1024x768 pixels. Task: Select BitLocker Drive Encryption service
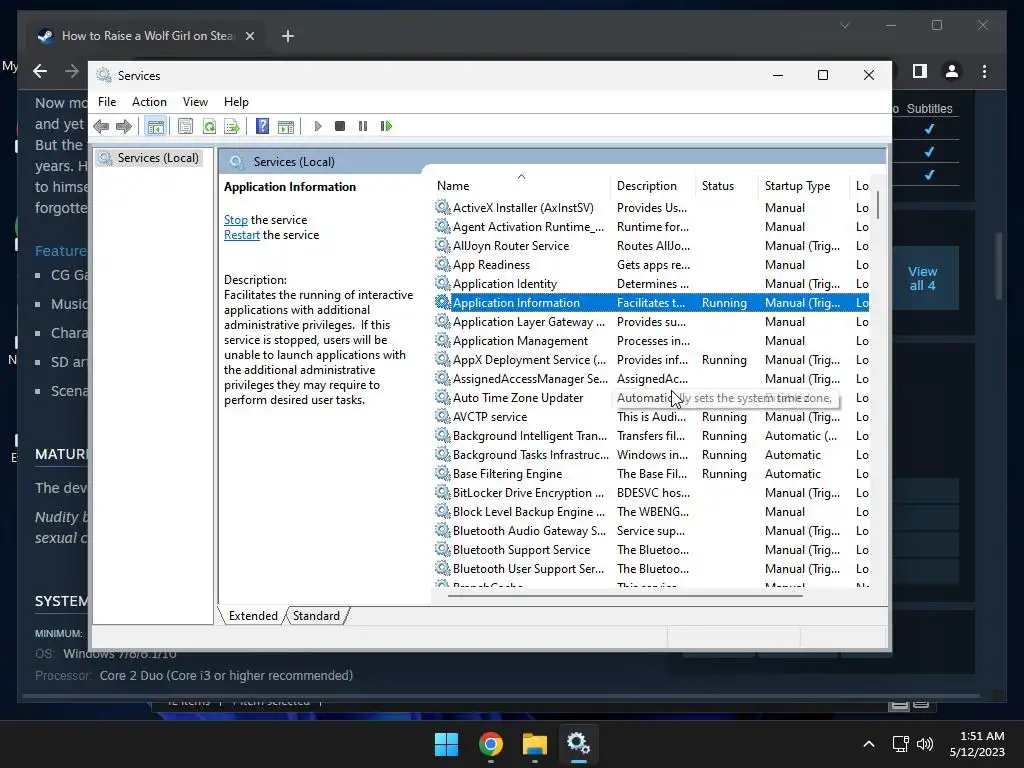tap(651, 492)
